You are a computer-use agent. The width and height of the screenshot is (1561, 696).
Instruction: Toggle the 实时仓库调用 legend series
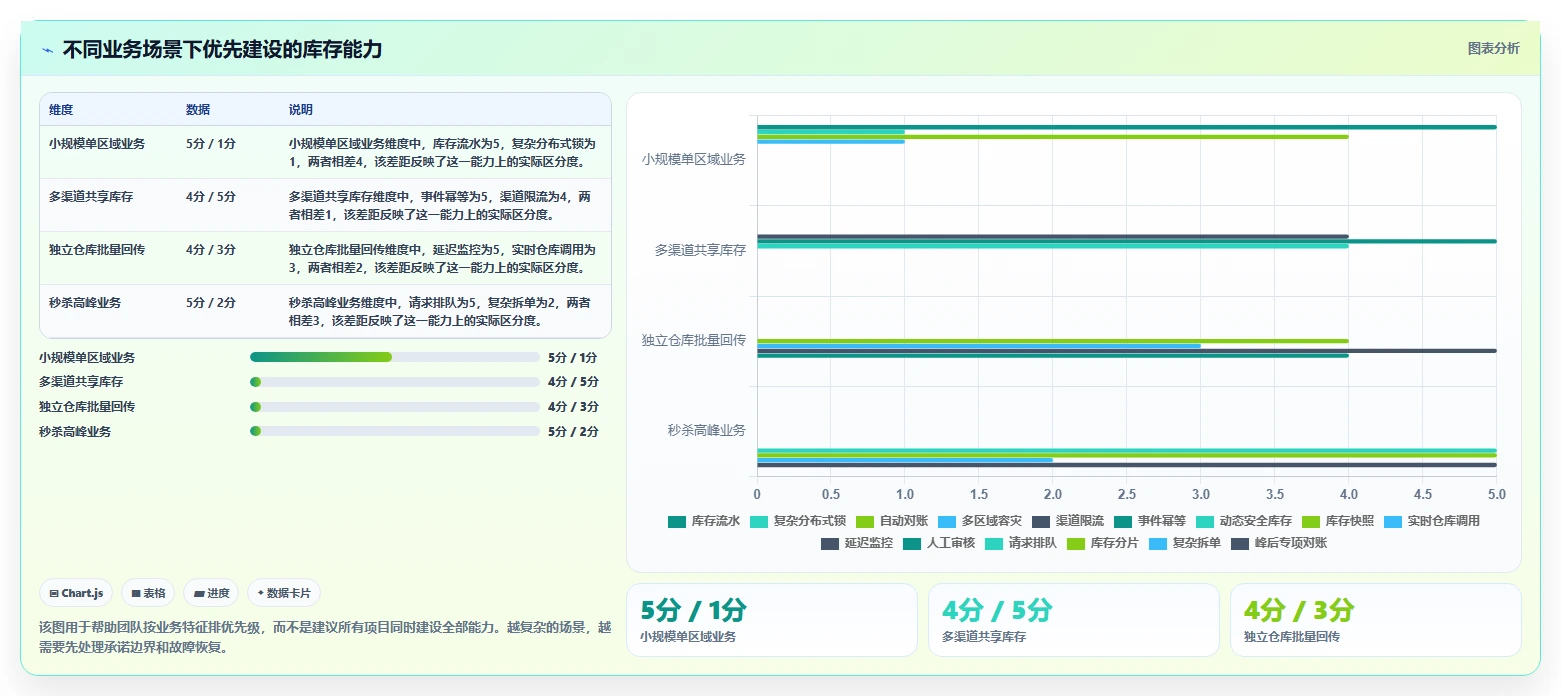[x=1432, y=521]
